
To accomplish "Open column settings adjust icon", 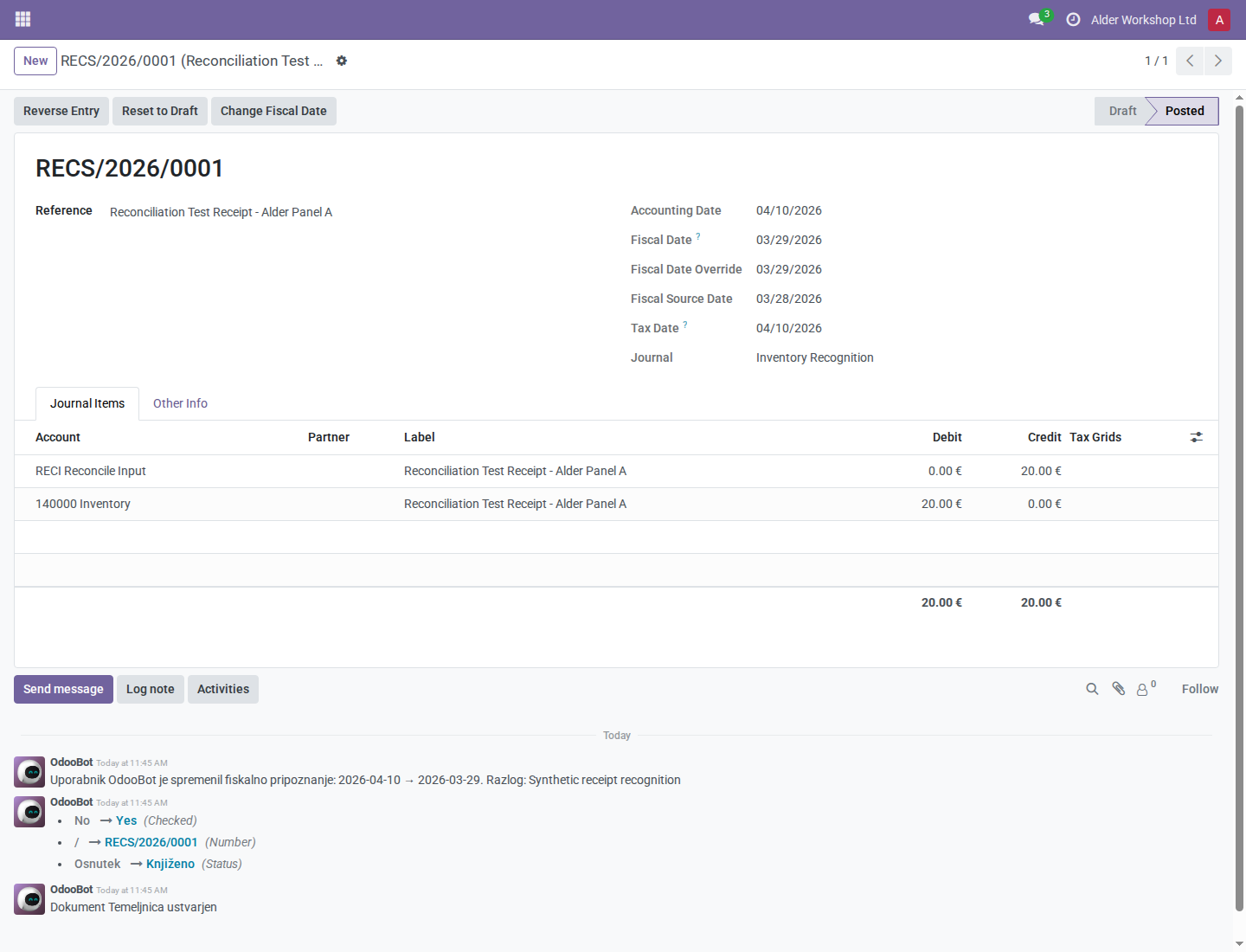I will point(1197,437).
